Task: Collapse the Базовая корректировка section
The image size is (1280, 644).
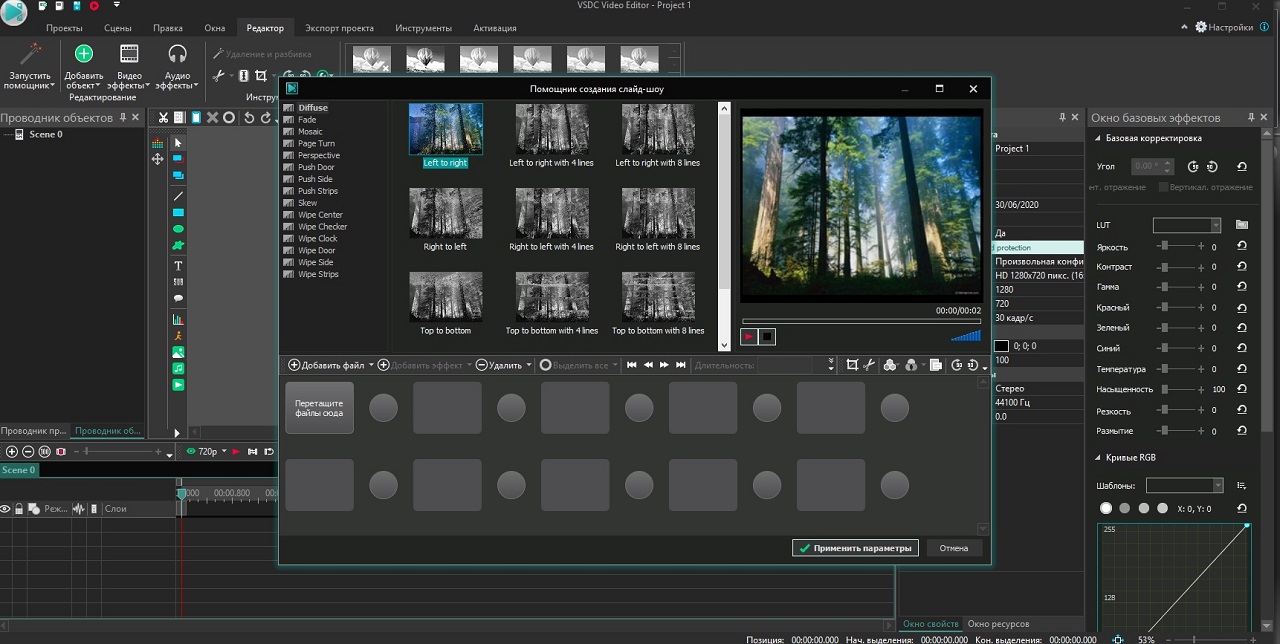Action: (x=1098, y=138)
